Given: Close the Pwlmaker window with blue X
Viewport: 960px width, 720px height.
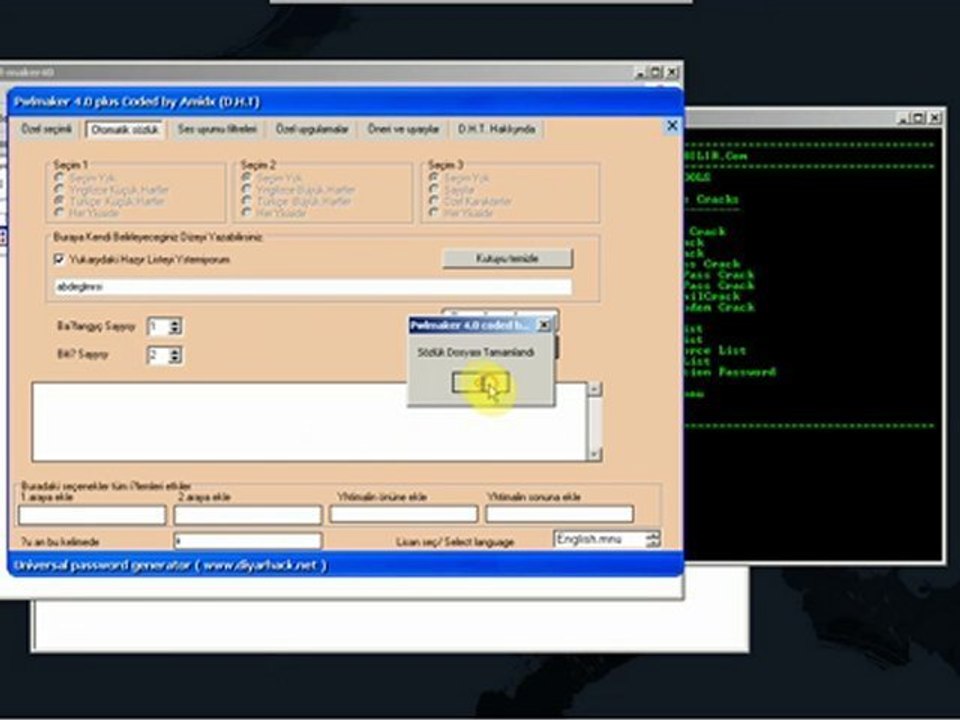Looking at the screenshot, I should [672, 126].
